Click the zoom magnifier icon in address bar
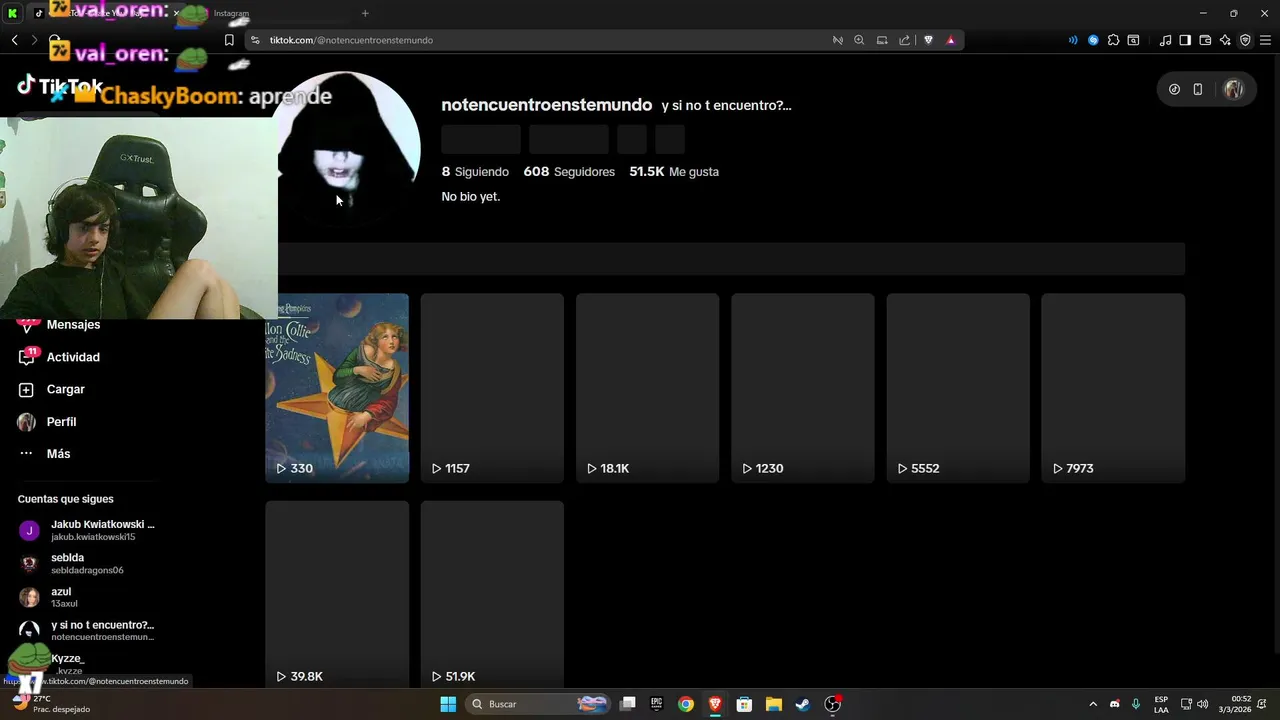Viewport: 1280px width, 720px height. (859, 40)
